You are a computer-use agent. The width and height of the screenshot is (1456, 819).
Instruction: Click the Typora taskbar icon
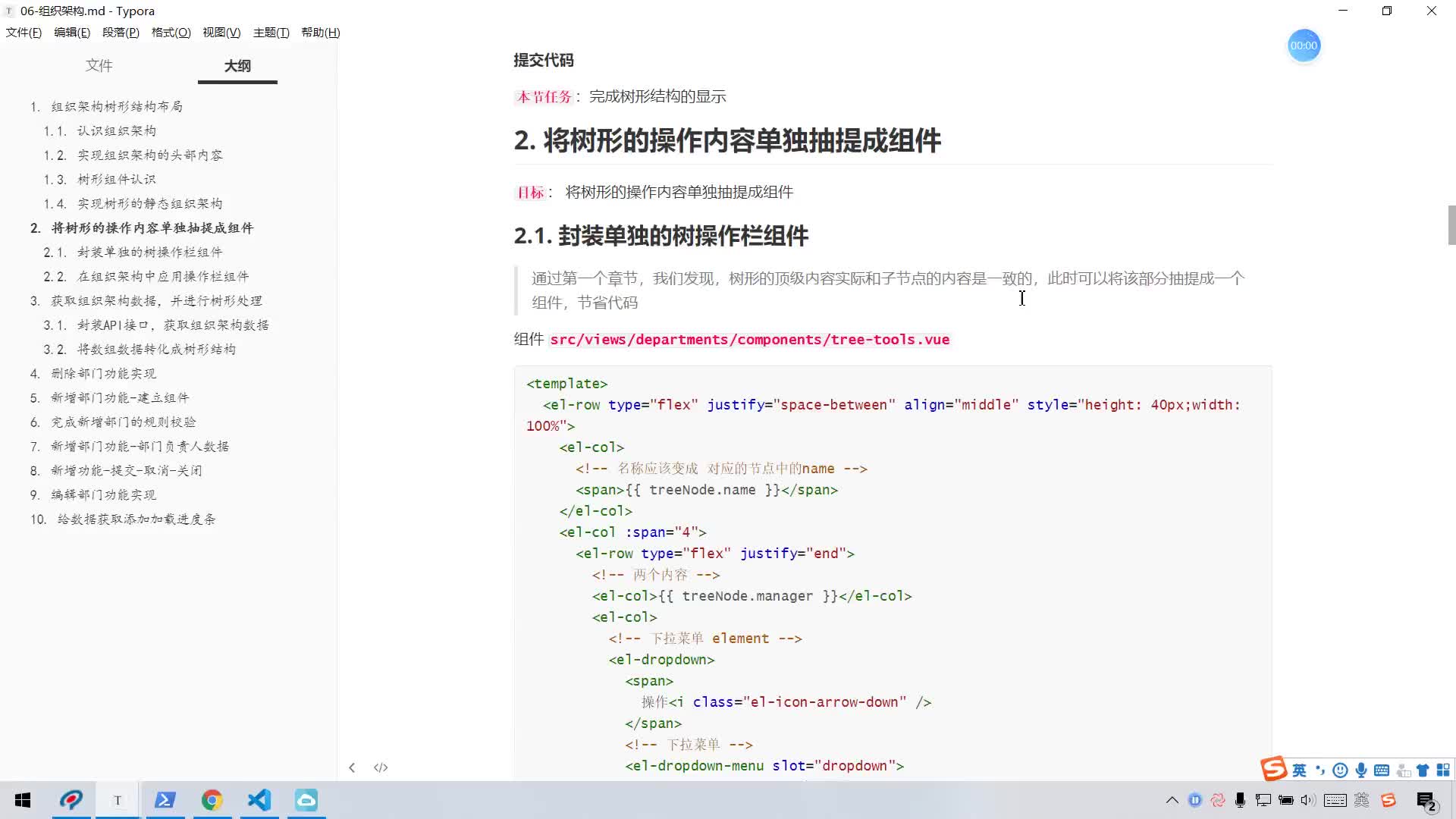tap(117, 800)
